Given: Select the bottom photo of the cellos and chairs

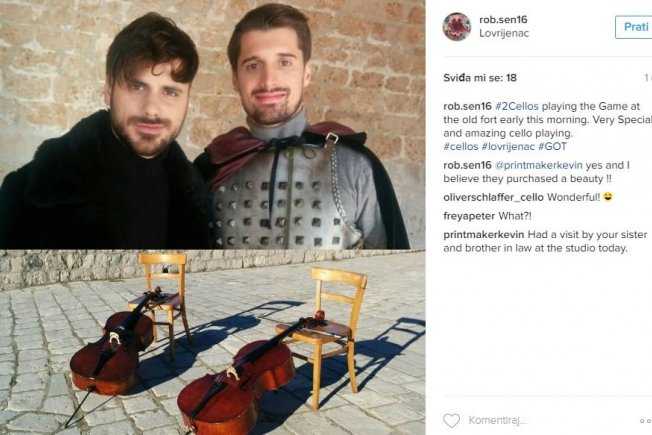Looking at the screenshot, I should point(212,342).
